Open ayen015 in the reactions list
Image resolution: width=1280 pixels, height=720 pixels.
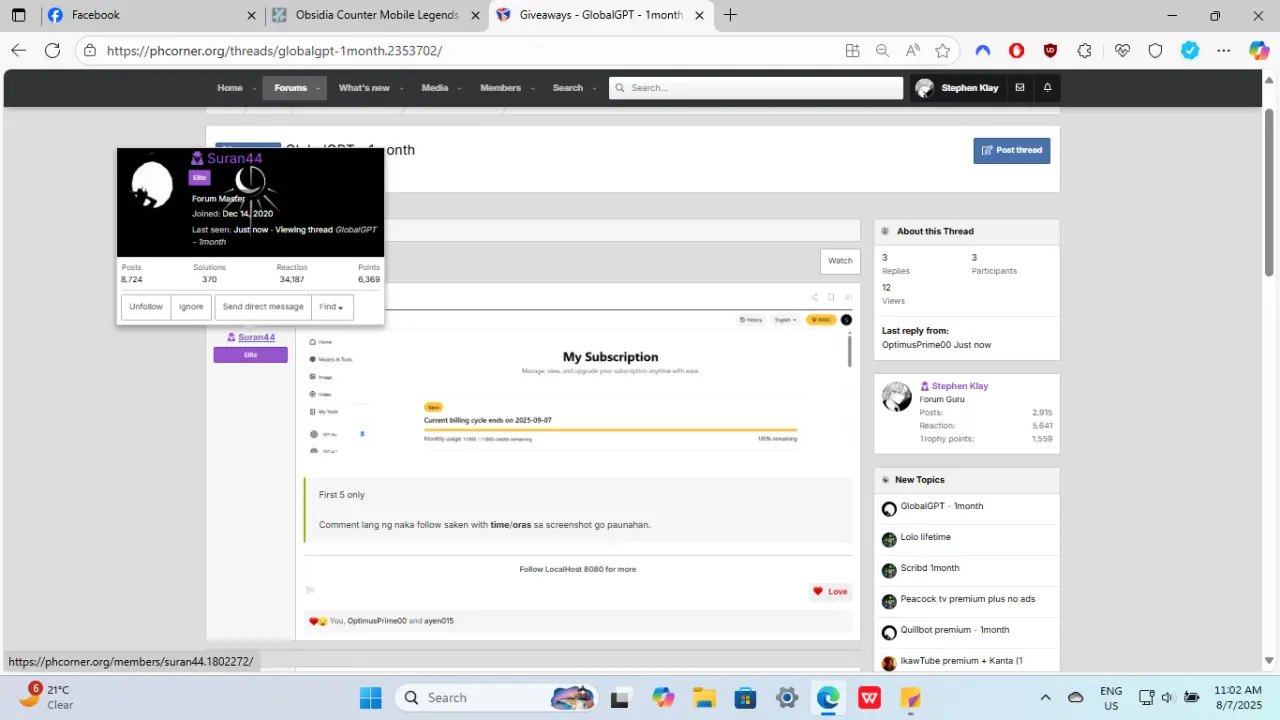439,621
